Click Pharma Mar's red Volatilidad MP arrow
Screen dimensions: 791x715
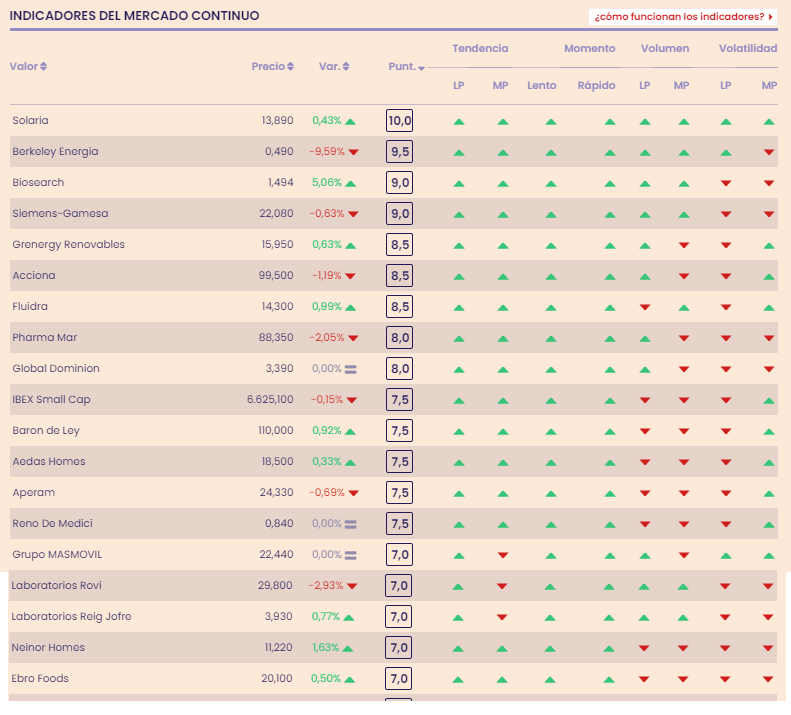pos(769,338)
